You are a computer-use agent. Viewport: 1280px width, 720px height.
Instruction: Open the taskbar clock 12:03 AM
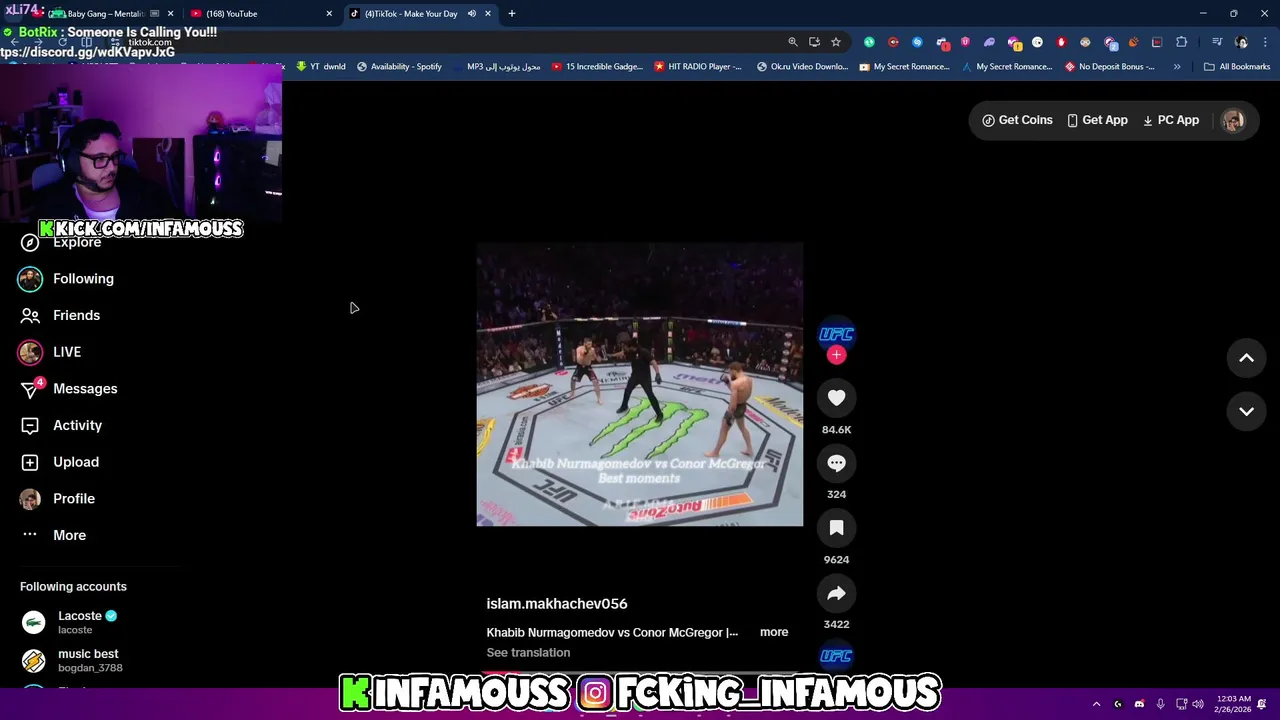pos(1235,704)
